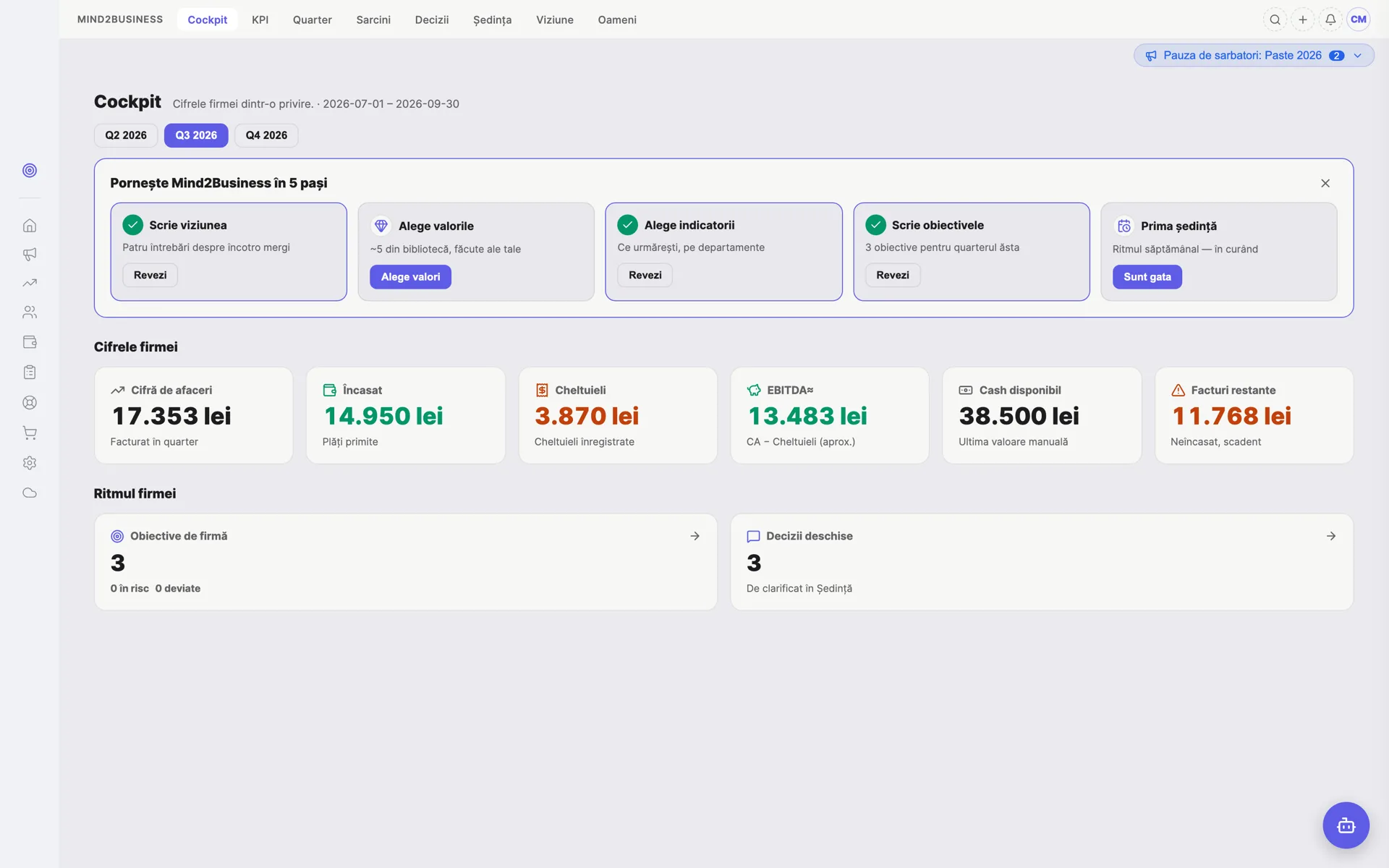1389x868 pixels.
Task: Switch to the KPI tab
Action: pyautogui.click(x=260, y=20)
